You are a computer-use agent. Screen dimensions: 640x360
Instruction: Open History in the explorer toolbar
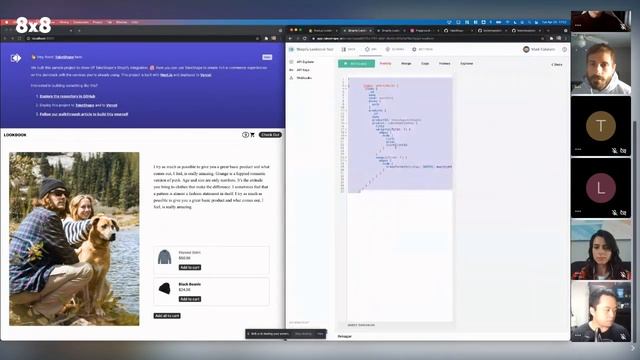pyautogui.click(x=444, y=64)
